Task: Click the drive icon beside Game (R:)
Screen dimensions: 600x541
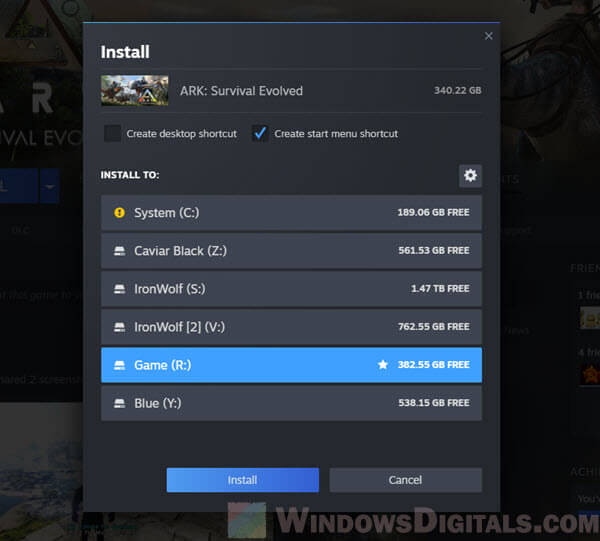Action: tap(119, 365)
